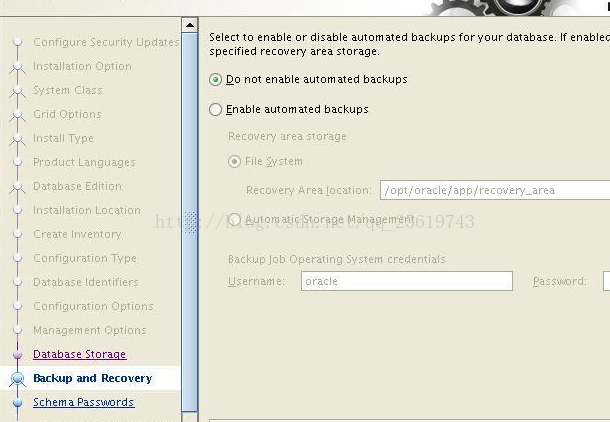The width and height of the screenshot is (610, 422).
Task: Click the System Class step
Action: pos(68,90)
